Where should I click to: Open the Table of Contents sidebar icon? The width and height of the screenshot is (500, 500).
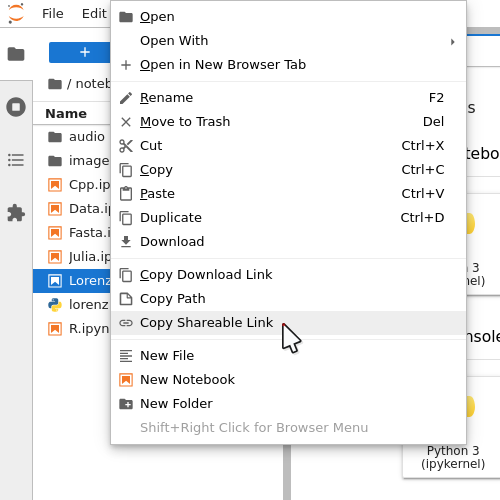coord(16,160)
